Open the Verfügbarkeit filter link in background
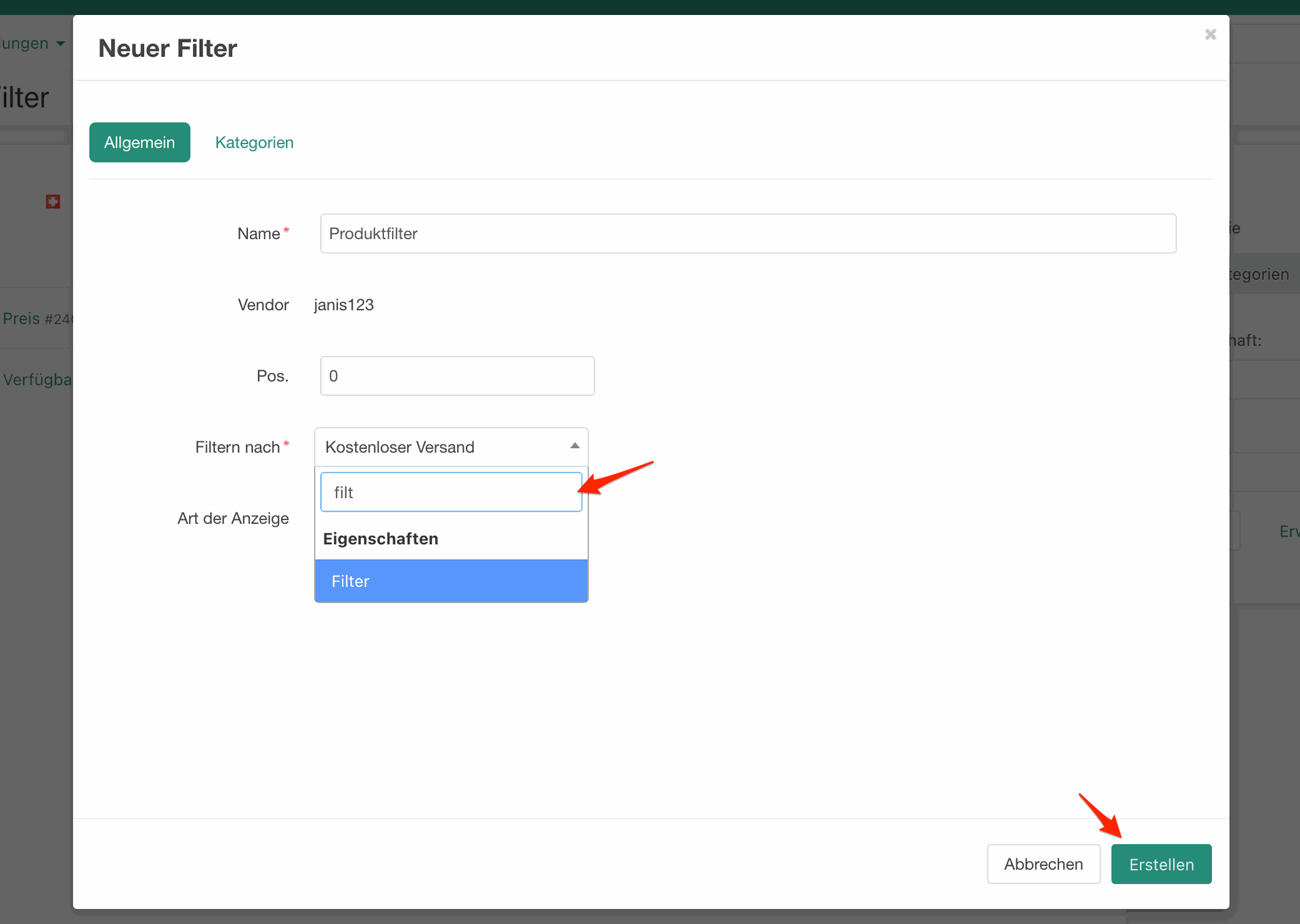 point(37,379)
